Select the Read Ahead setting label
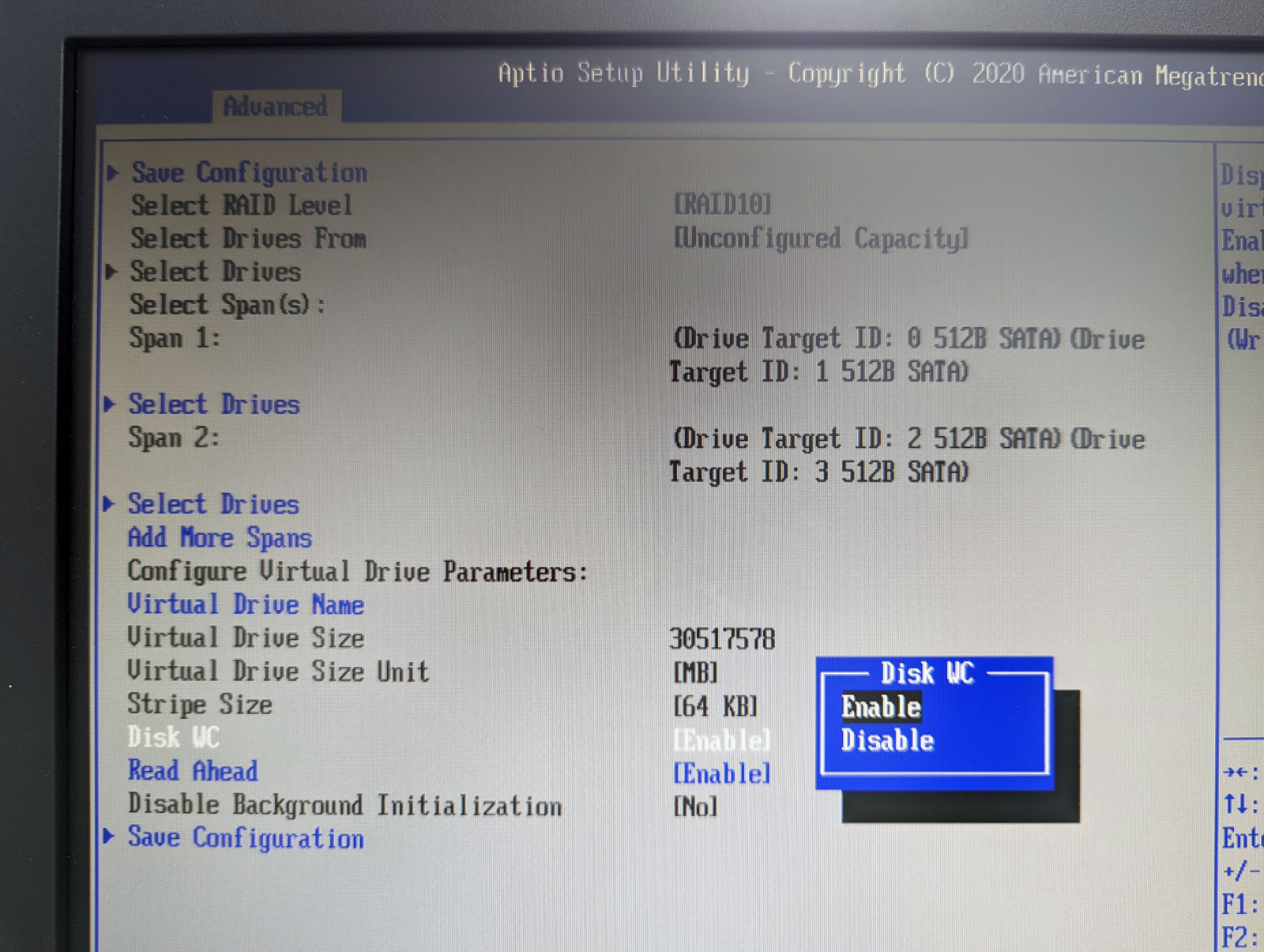This screenshot has width=1264, height=952. coord(193,770)
